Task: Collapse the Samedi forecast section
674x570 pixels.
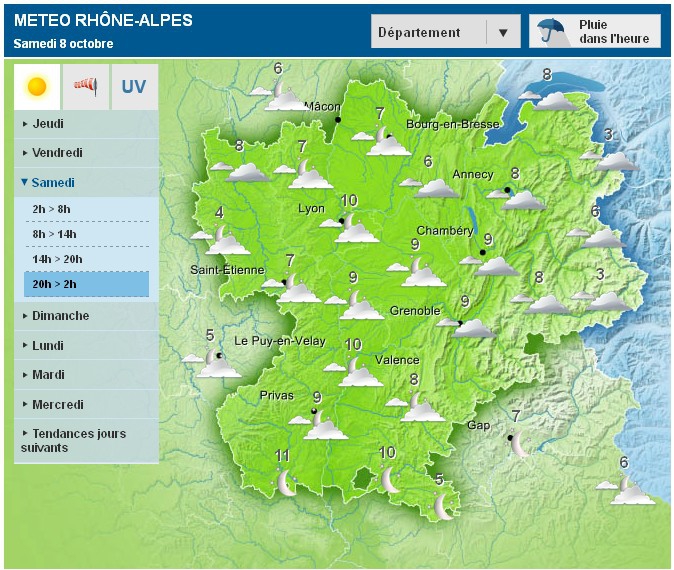Action: 86,183
